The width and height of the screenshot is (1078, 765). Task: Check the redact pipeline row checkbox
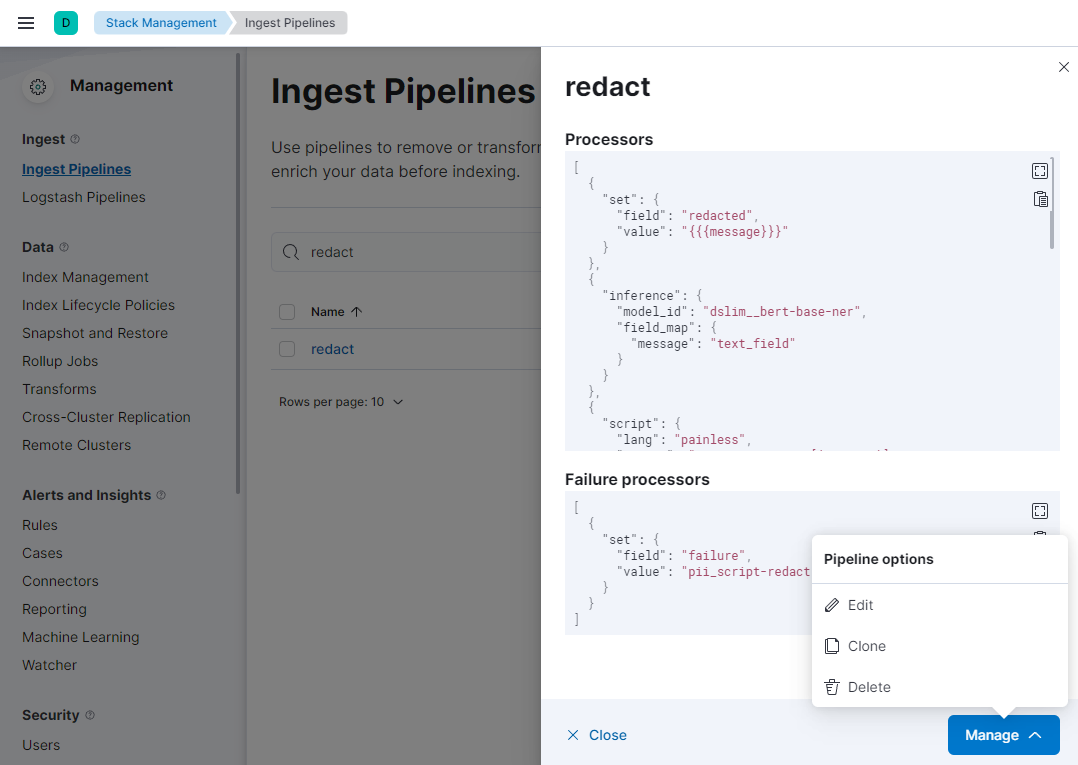(287, 349)
